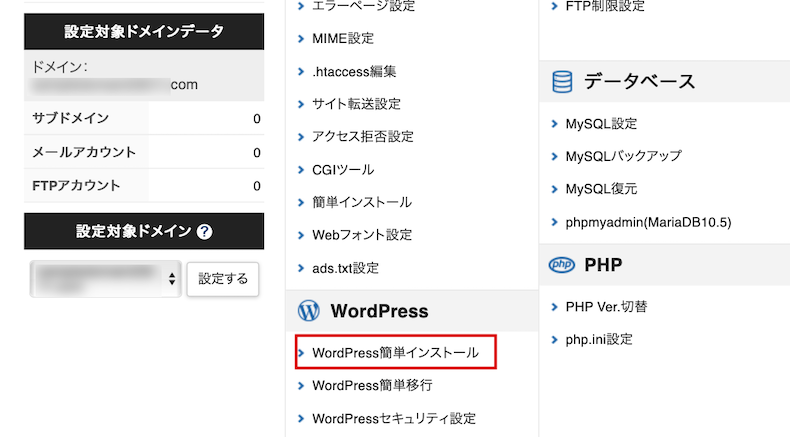Click the arrow icon before .htaccess編集
Viewport: 790px width, 437px height.
click(x=301, y=72)
